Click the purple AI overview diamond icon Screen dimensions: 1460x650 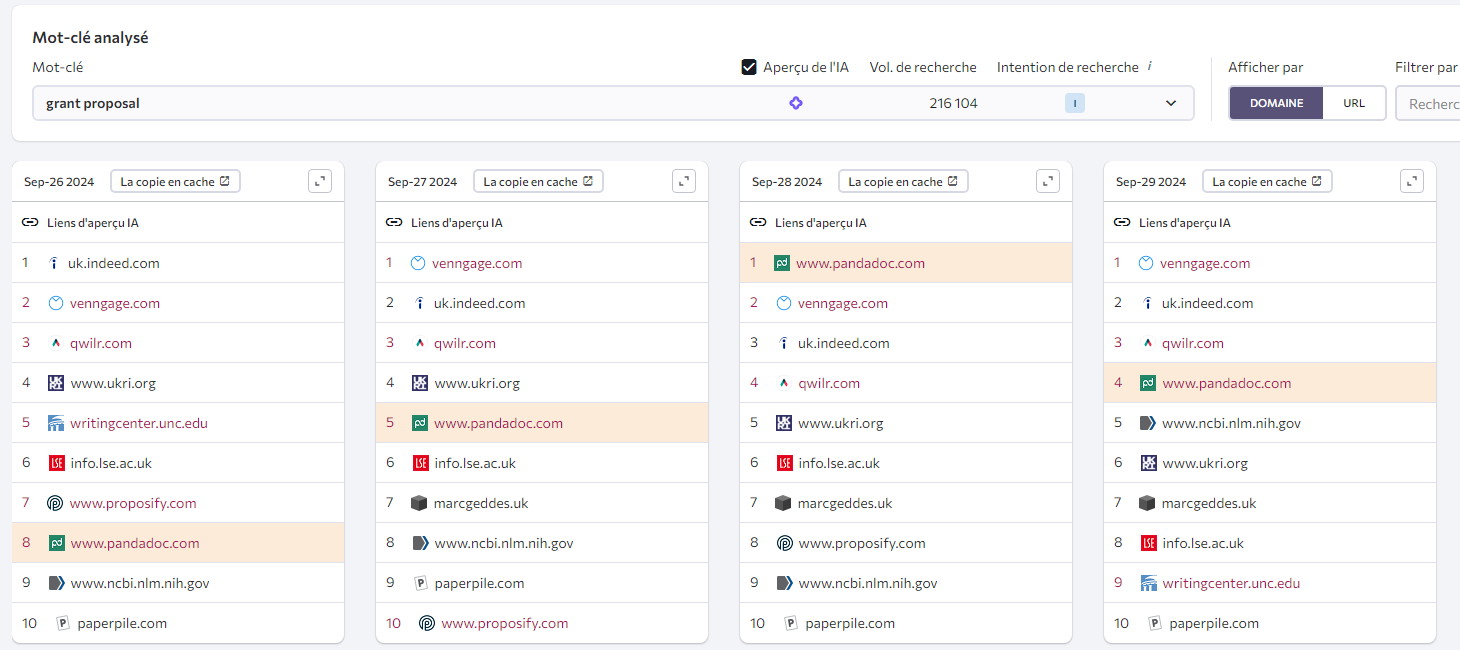point(796,103)
